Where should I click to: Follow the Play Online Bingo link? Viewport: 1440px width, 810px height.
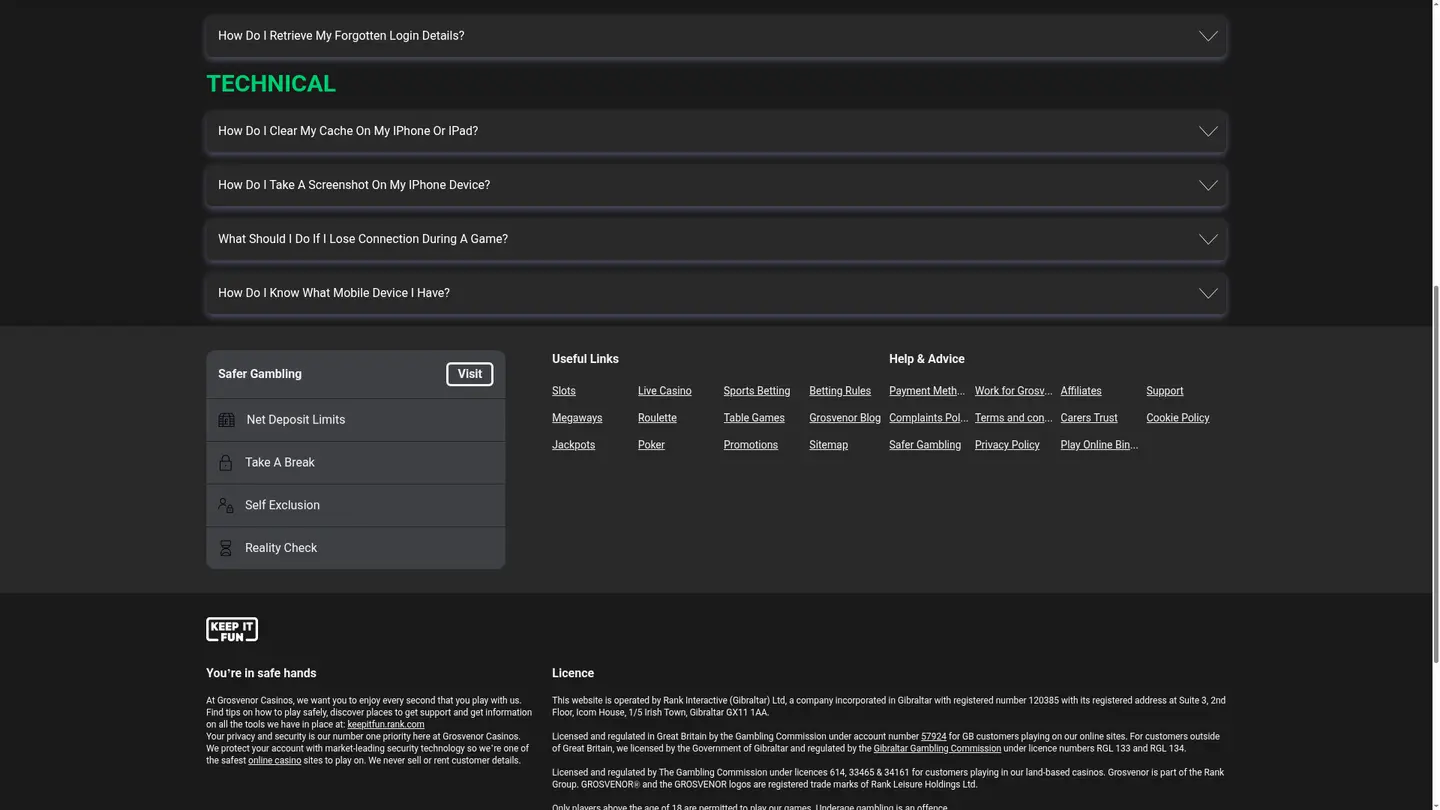click(x=1099, y=445)
